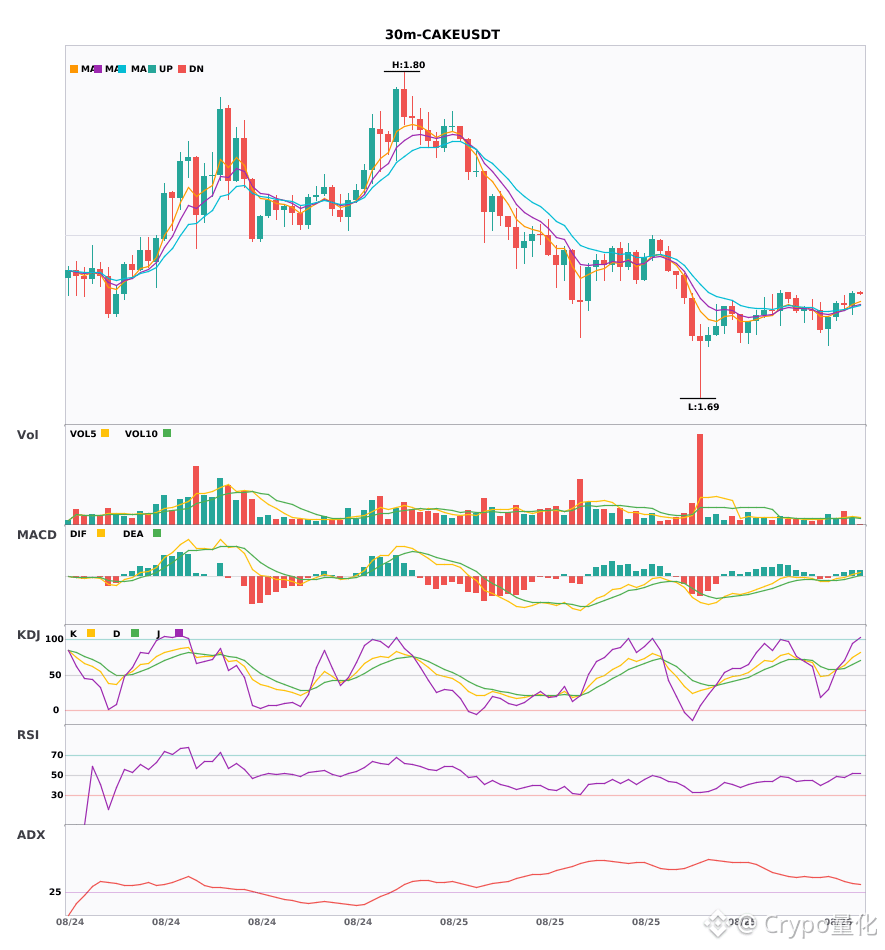Click the yellow K legend swatch
Image resolution: width=885 pixels, height=950 pixels.
click(x=91, y=633)
